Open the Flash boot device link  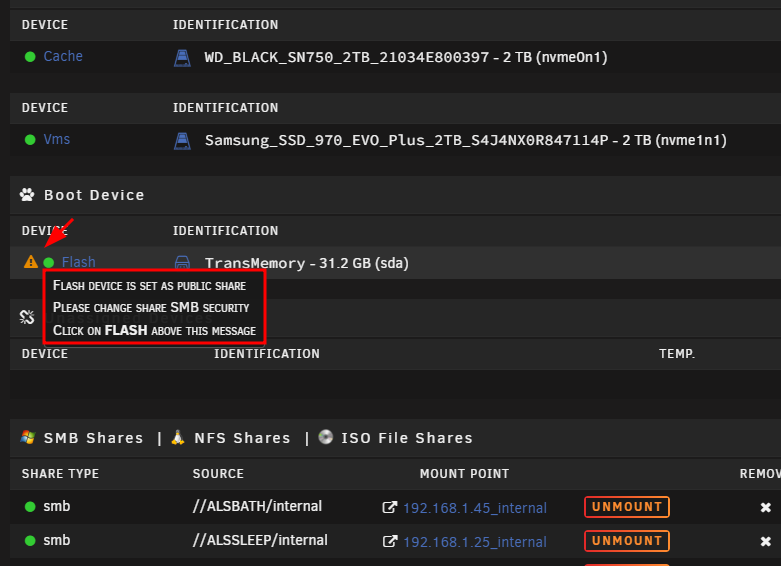point(79,262)
